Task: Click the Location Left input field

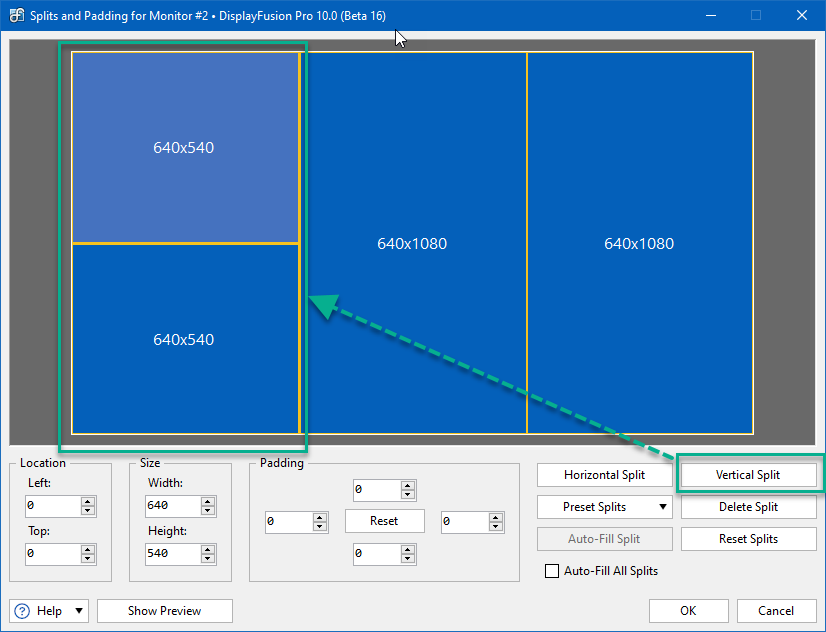Action: tap(53, 506)
